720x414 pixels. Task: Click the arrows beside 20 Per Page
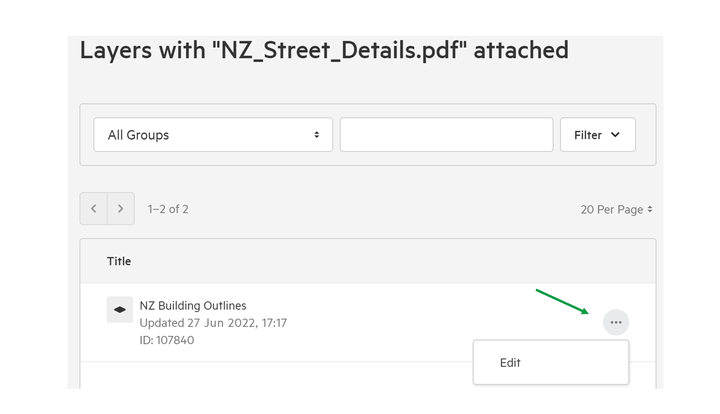pyautogui.click(x=650, y=209)
